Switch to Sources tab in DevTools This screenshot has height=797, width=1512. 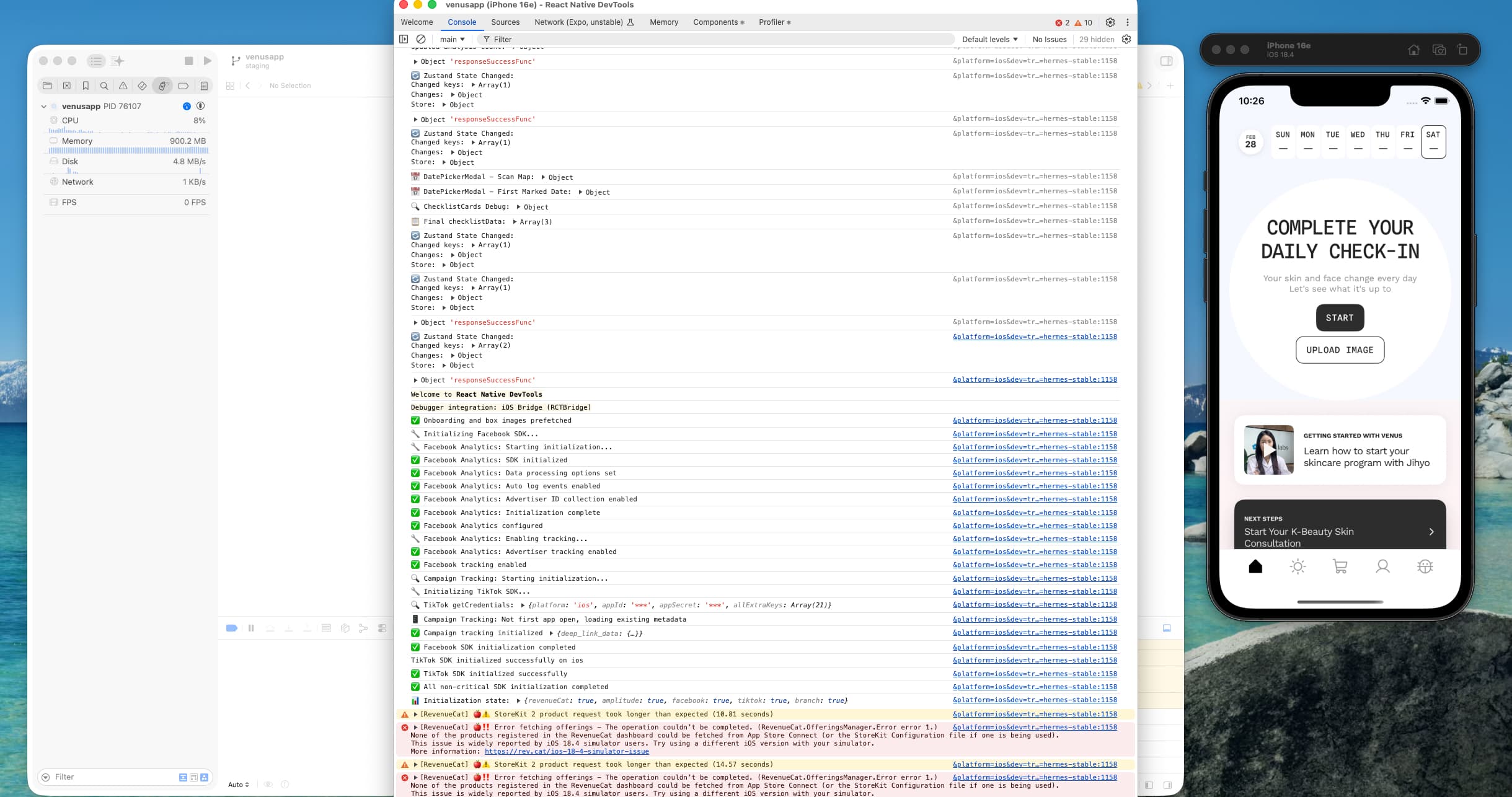(x=505, y=22)
